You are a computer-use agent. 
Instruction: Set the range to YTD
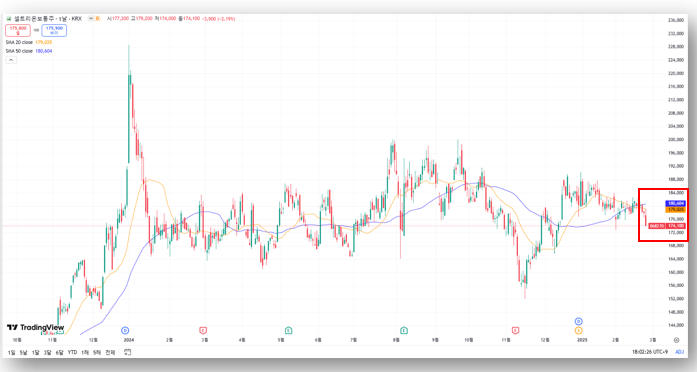tap(72, 352)
